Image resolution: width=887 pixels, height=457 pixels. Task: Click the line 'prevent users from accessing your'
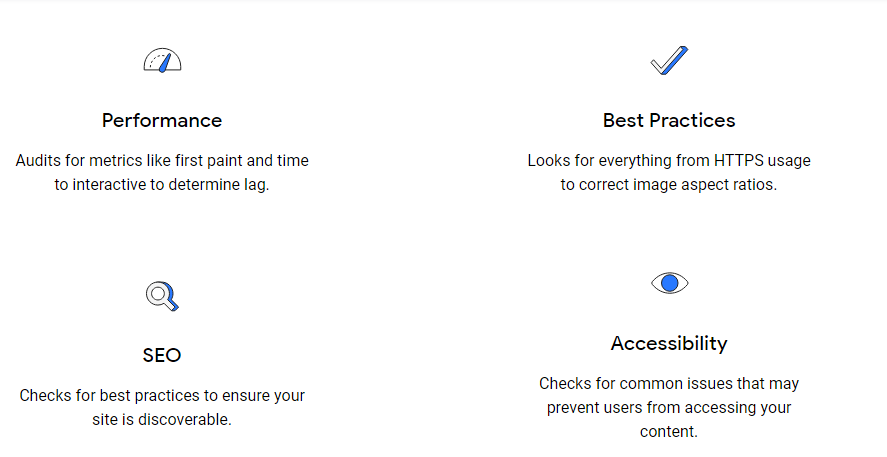(x=669, y=408)
